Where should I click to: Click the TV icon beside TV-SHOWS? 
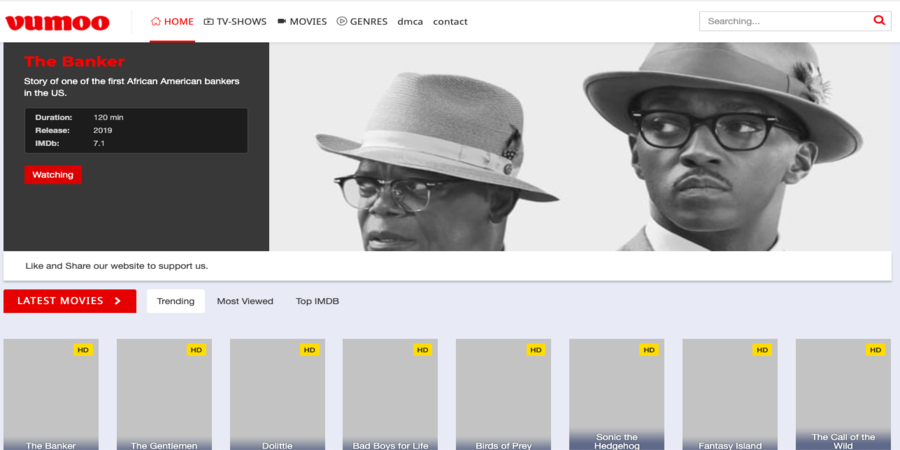pos(208,21)
